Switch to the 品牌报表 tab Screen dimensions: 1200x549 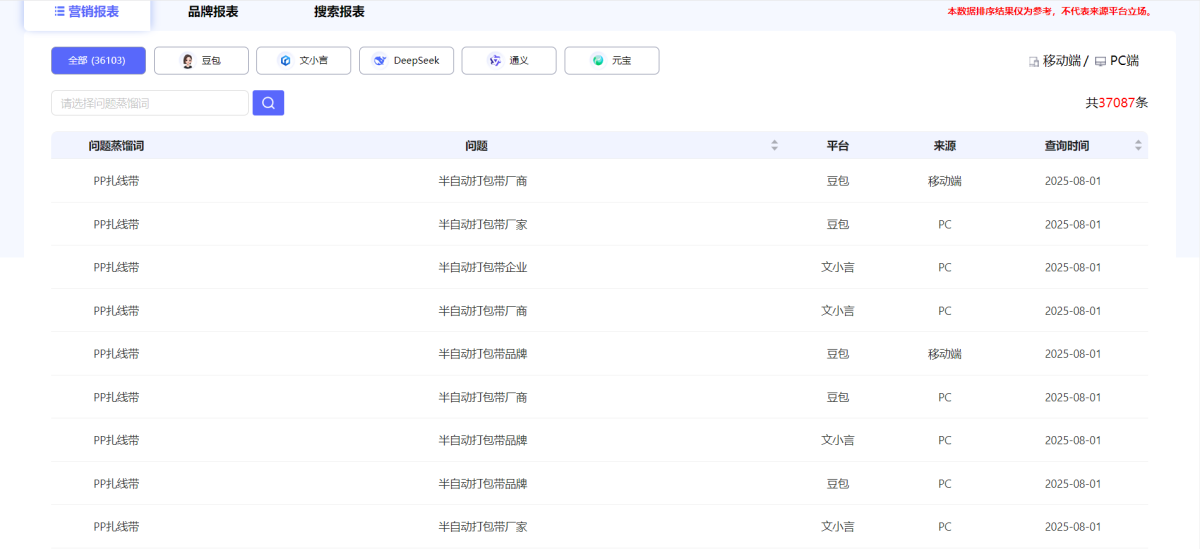click(x=213, y=12)
